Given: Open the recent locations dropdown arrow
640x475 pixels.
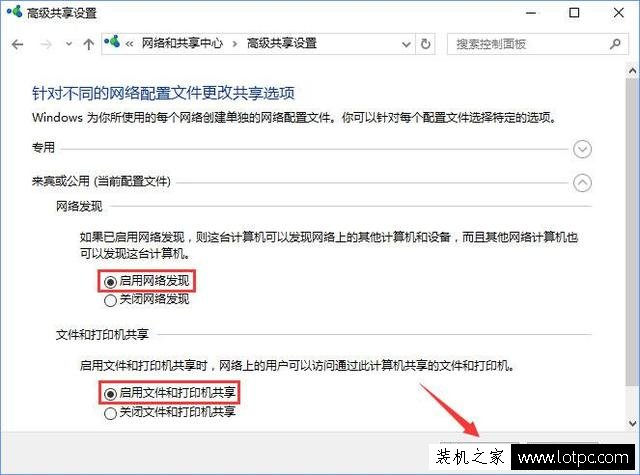Looking at the screenshot, I should 69,44.
